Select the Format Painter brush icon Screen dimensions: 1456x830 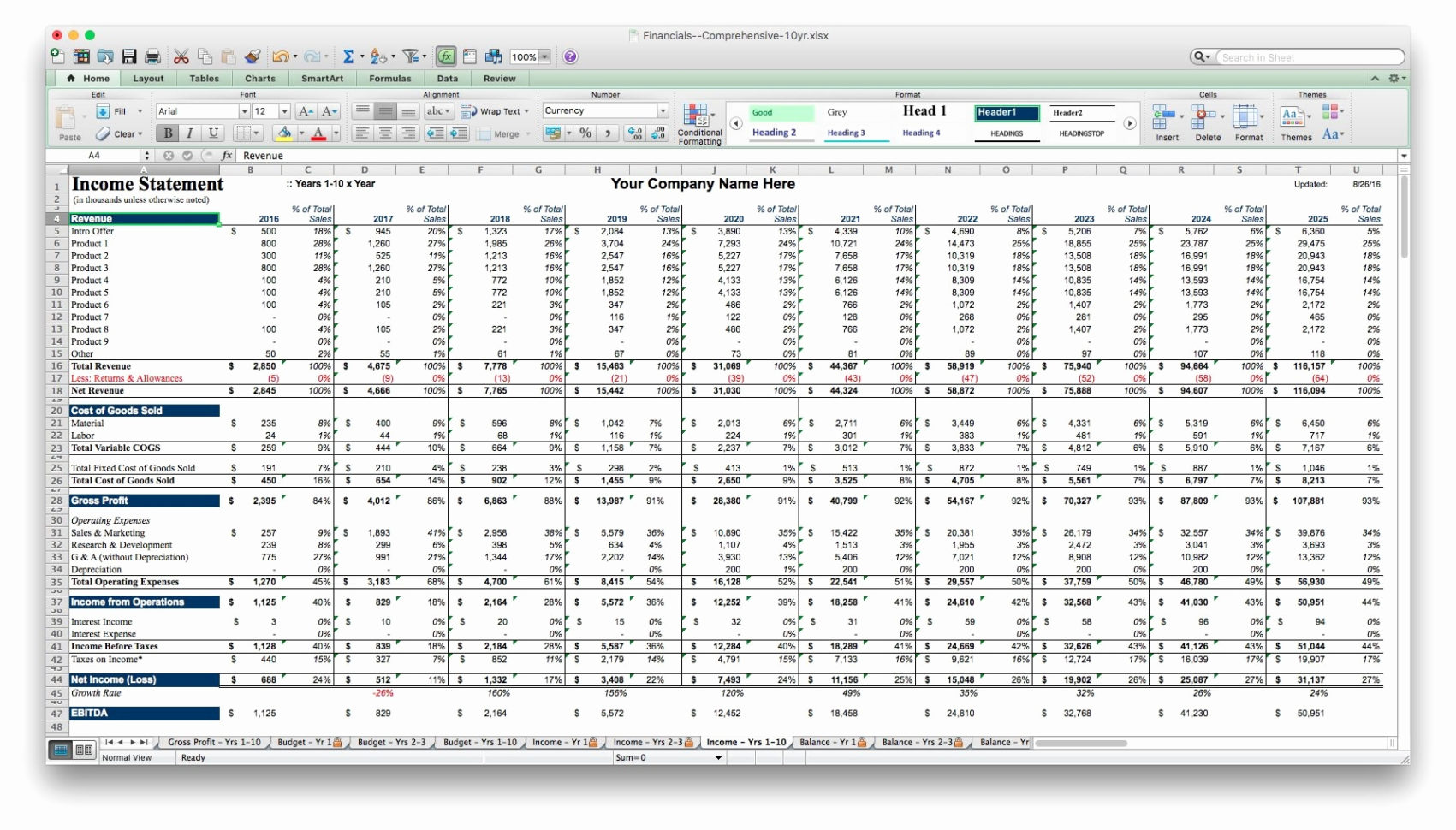point(251,56)
